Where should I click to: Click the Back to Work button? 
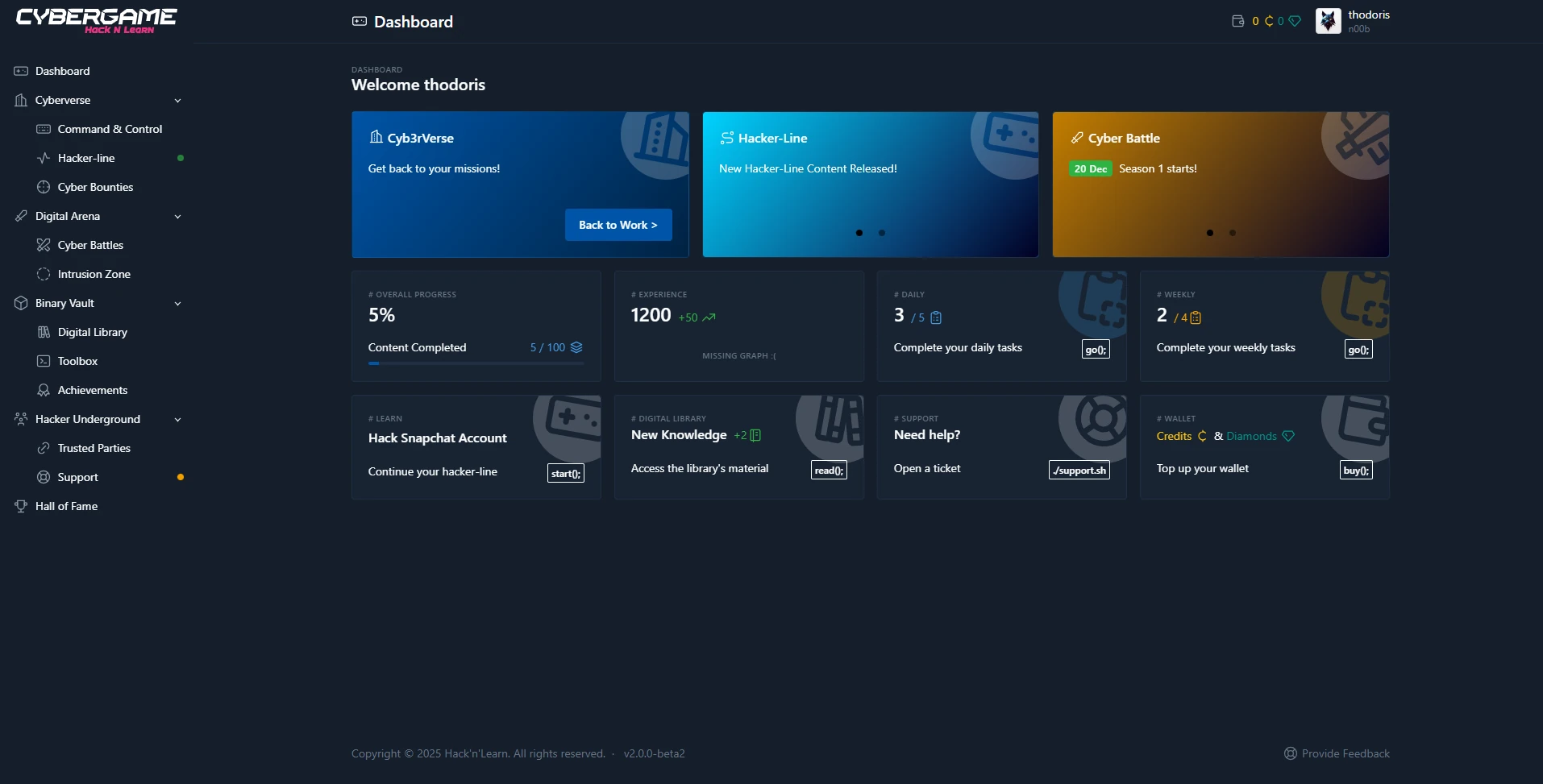[x=618, y=225]
